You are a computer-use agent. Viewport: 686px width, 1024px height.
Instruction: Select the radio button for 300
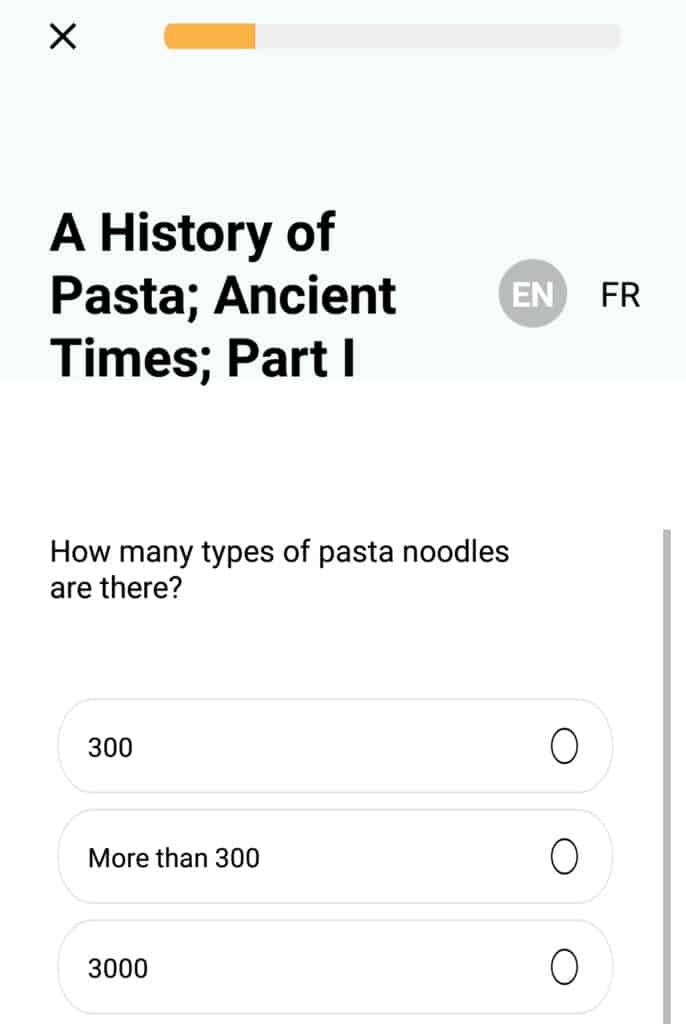(x=564, y=746)
